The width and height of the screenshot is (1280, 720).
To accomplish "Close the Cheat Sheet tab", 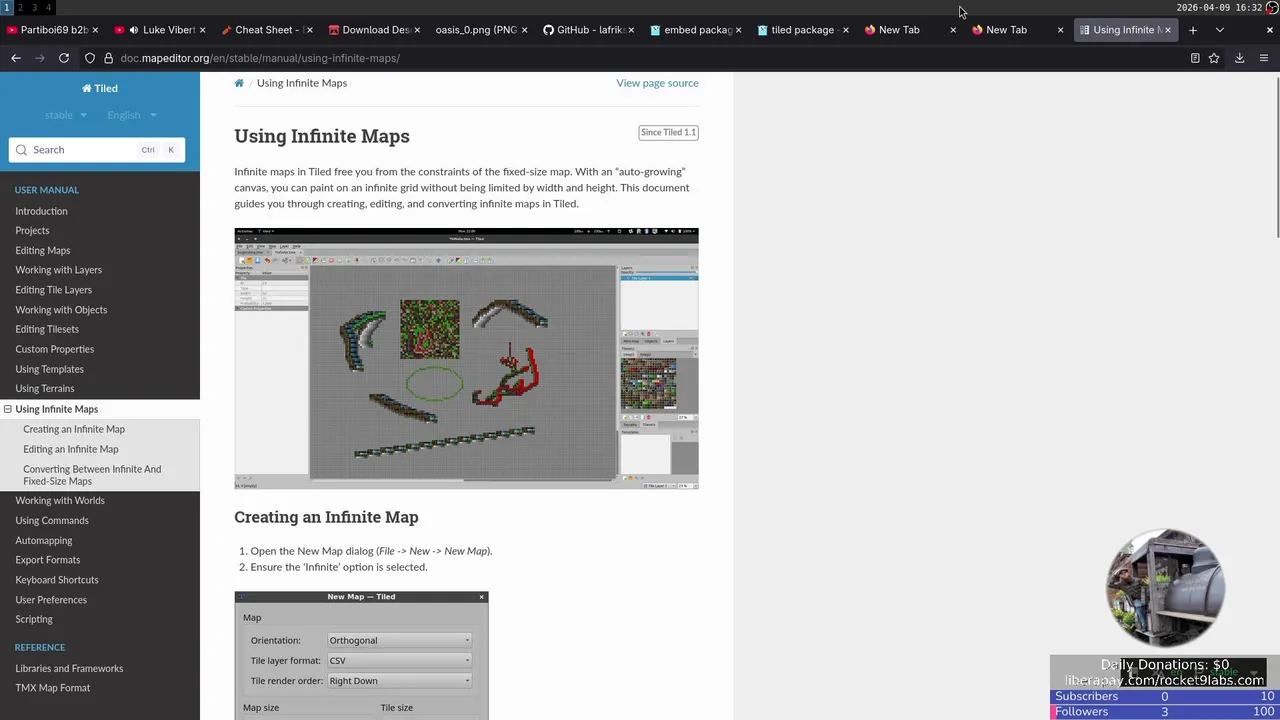I will [x=309, y=30].
